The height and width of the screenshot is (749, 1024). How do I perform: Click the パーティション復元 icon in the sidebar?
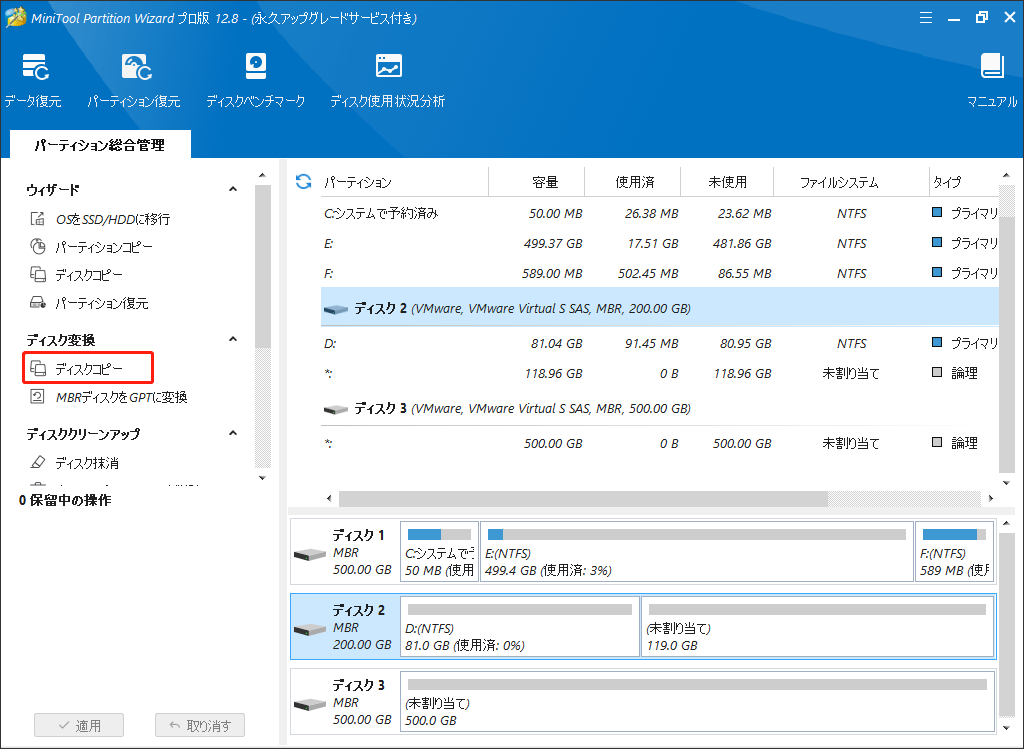coord(38,303)
